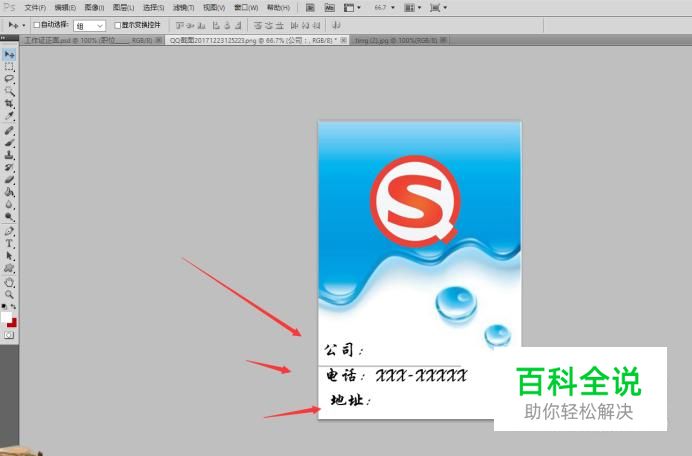Close the 工作证正面.psd tab

(159, 40)
